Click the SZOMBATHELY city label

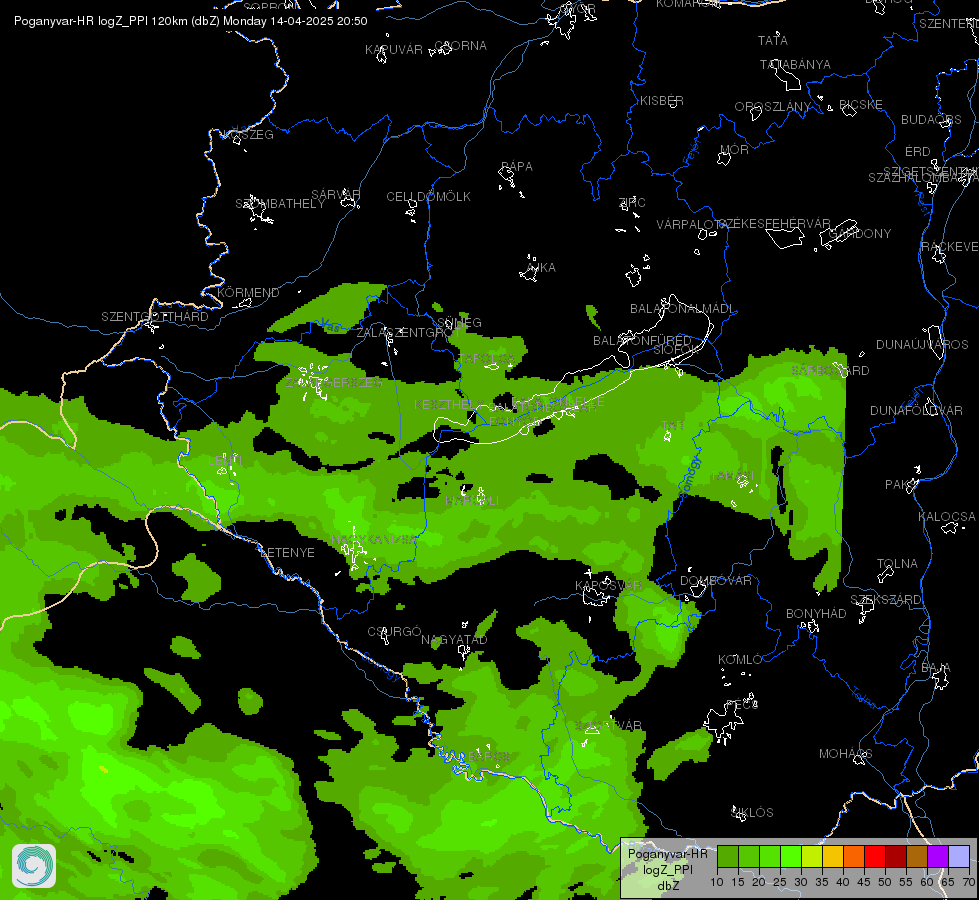click(280, 204)
